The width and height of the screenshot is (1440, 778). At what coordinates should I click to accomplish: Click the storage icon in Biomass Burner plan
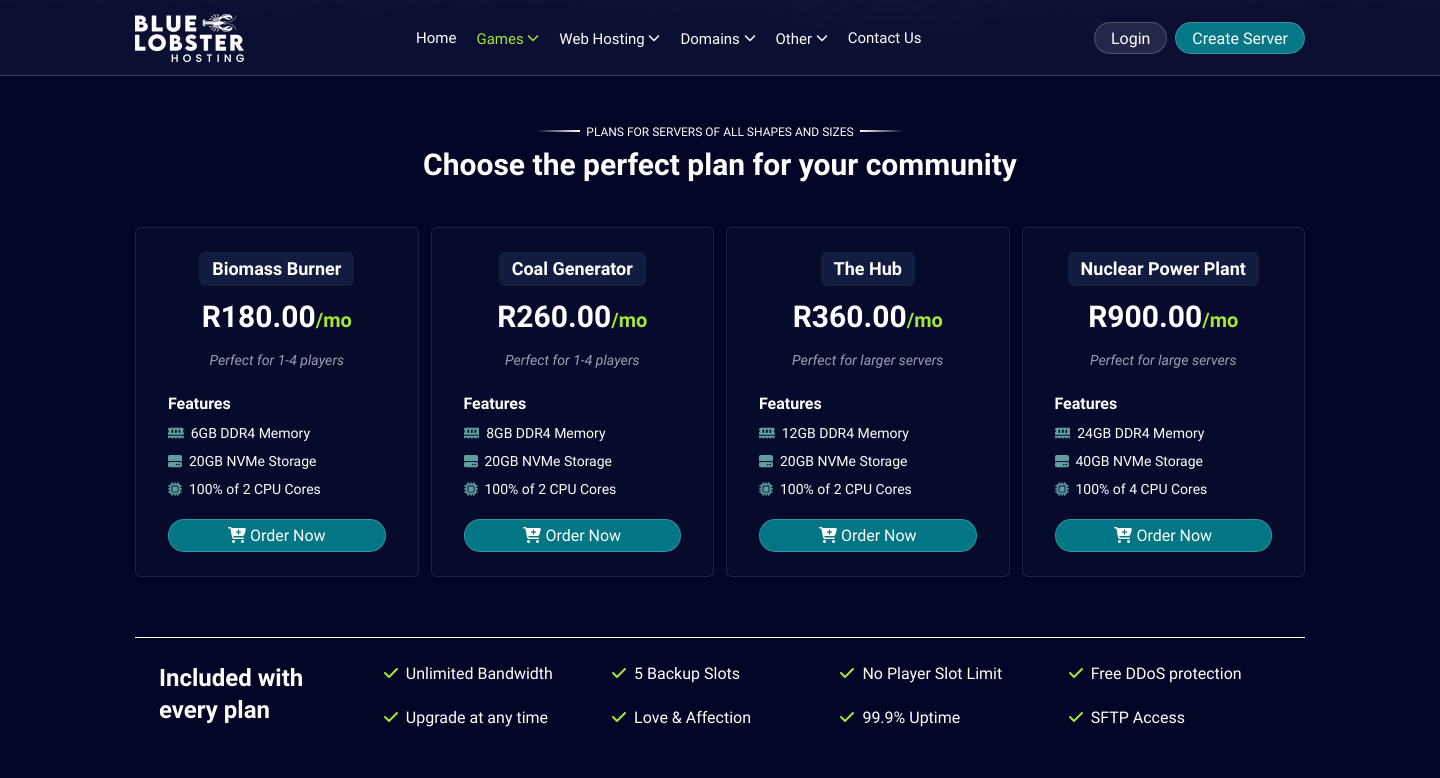click(176, 461)
